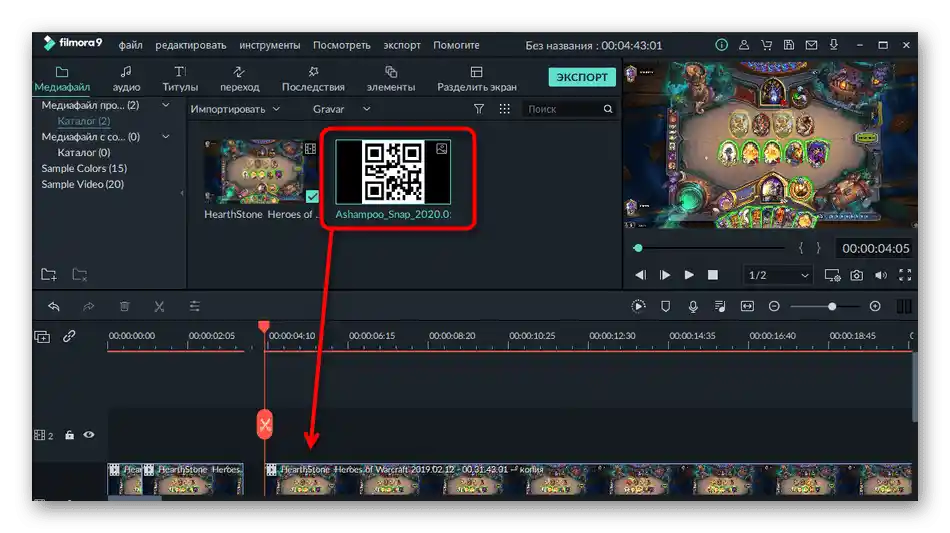
Task: Open the редактировать menu
Action: 191,45
